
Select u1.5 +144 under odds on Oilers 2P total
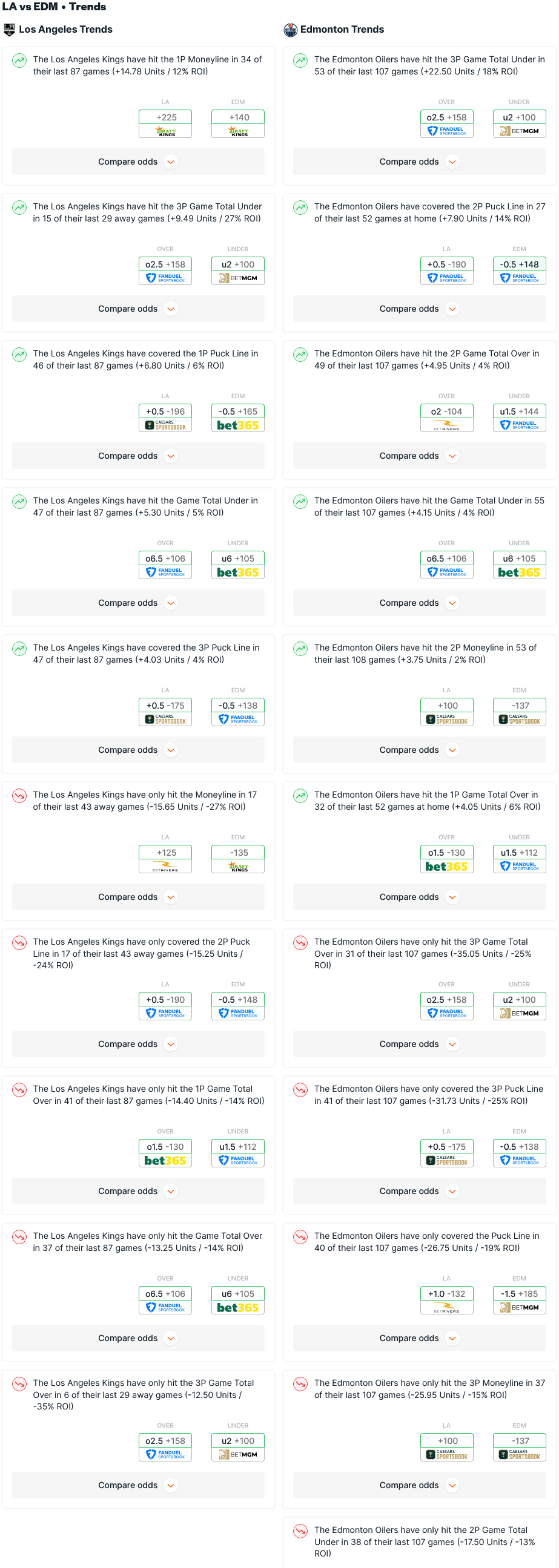click(x=519, y=411)
